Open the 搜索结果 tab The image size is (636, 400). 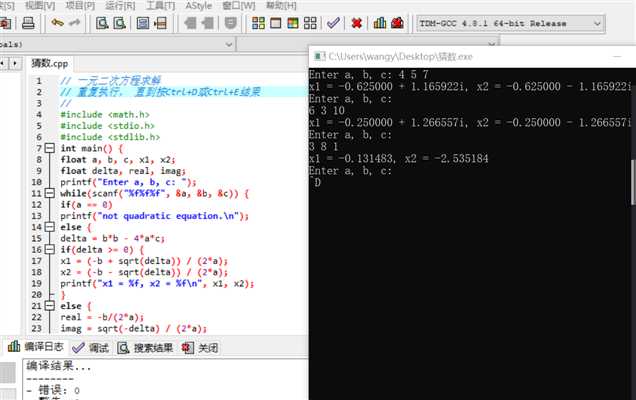pyautogui.click(x=145, y=348)
